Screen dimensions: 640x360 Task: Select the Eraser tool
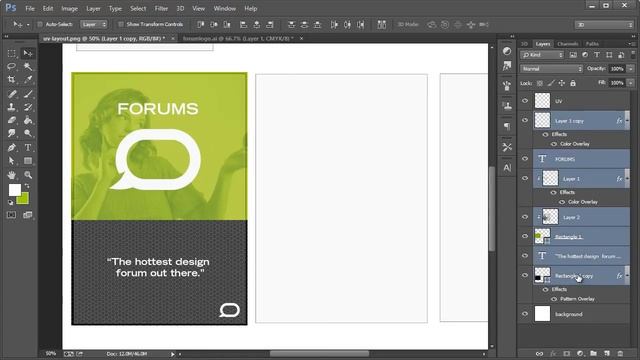[x=11, y=120]
